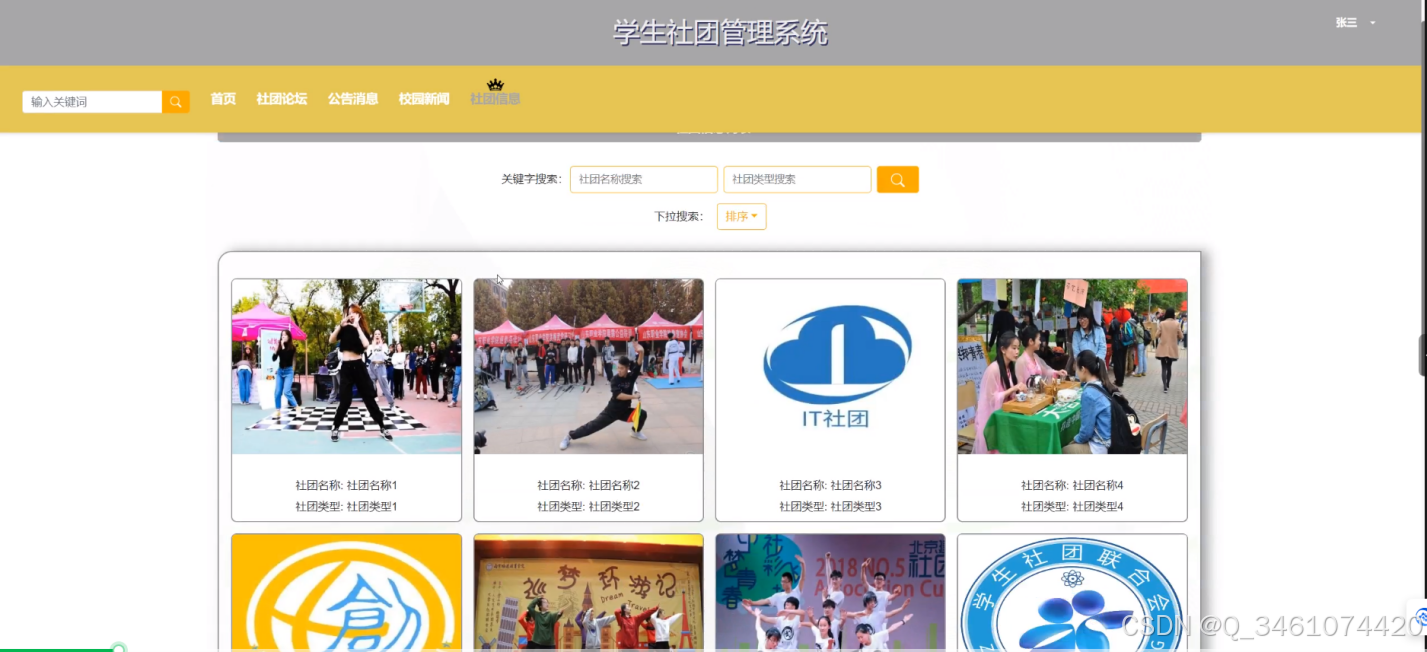Open the tea ceremony photo for 社团名称4
This screenshot has width=1427, height=652.
click(x=1072, y=367)
